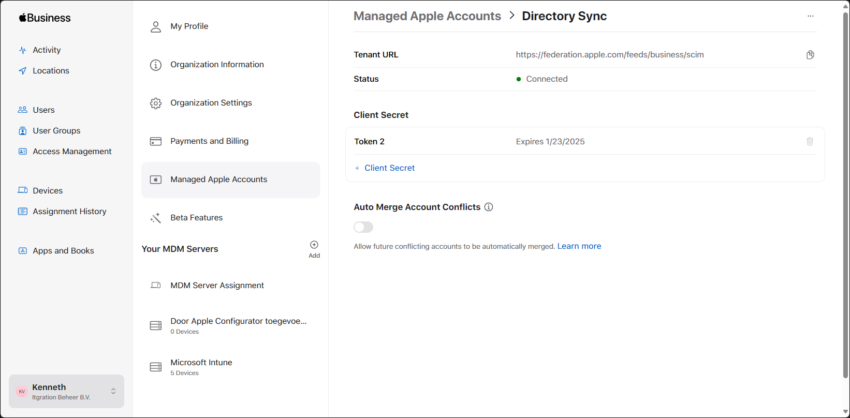Open the more options ellipsis menu
Screen dimensions: 850x418
(810, 16)
